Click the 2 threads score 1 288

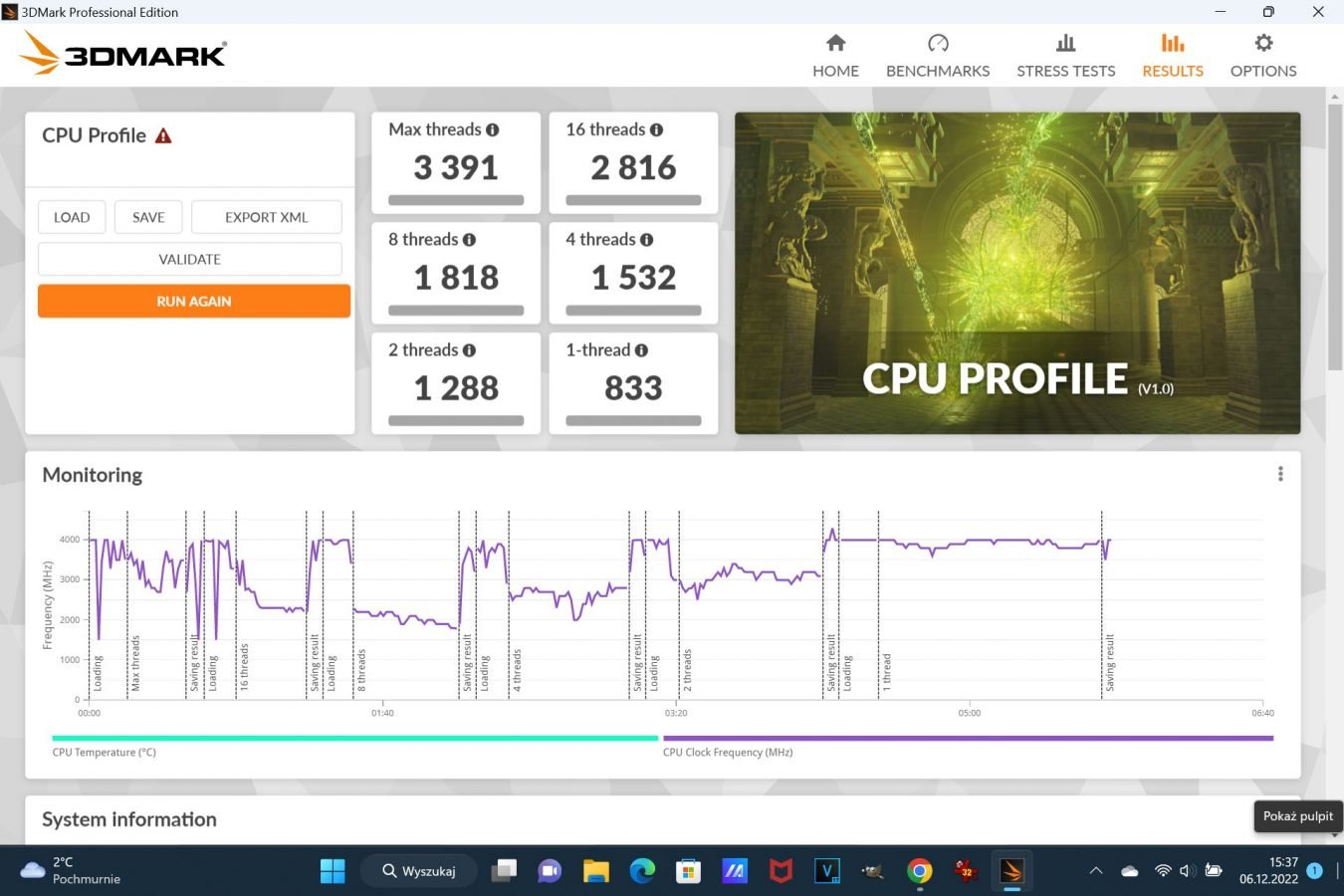456,387
